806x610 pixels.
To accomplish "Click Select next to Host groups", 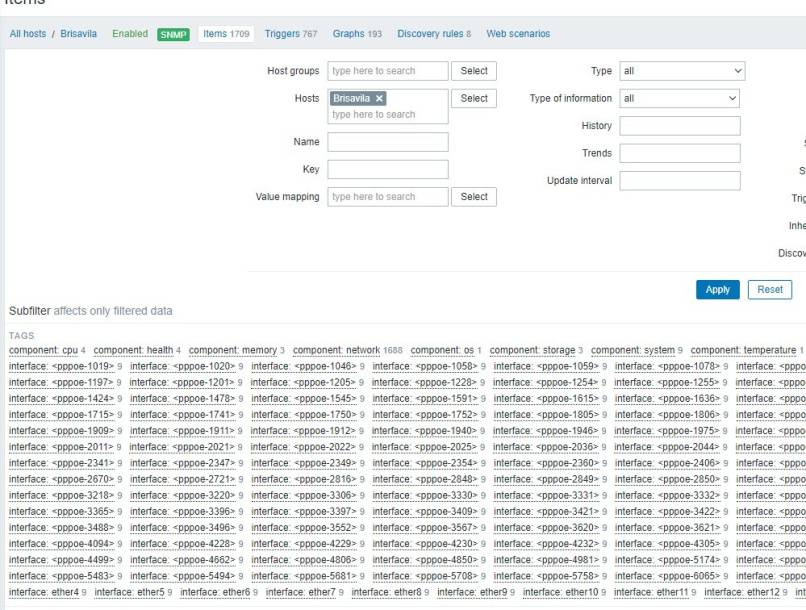I will coord(475,71).
